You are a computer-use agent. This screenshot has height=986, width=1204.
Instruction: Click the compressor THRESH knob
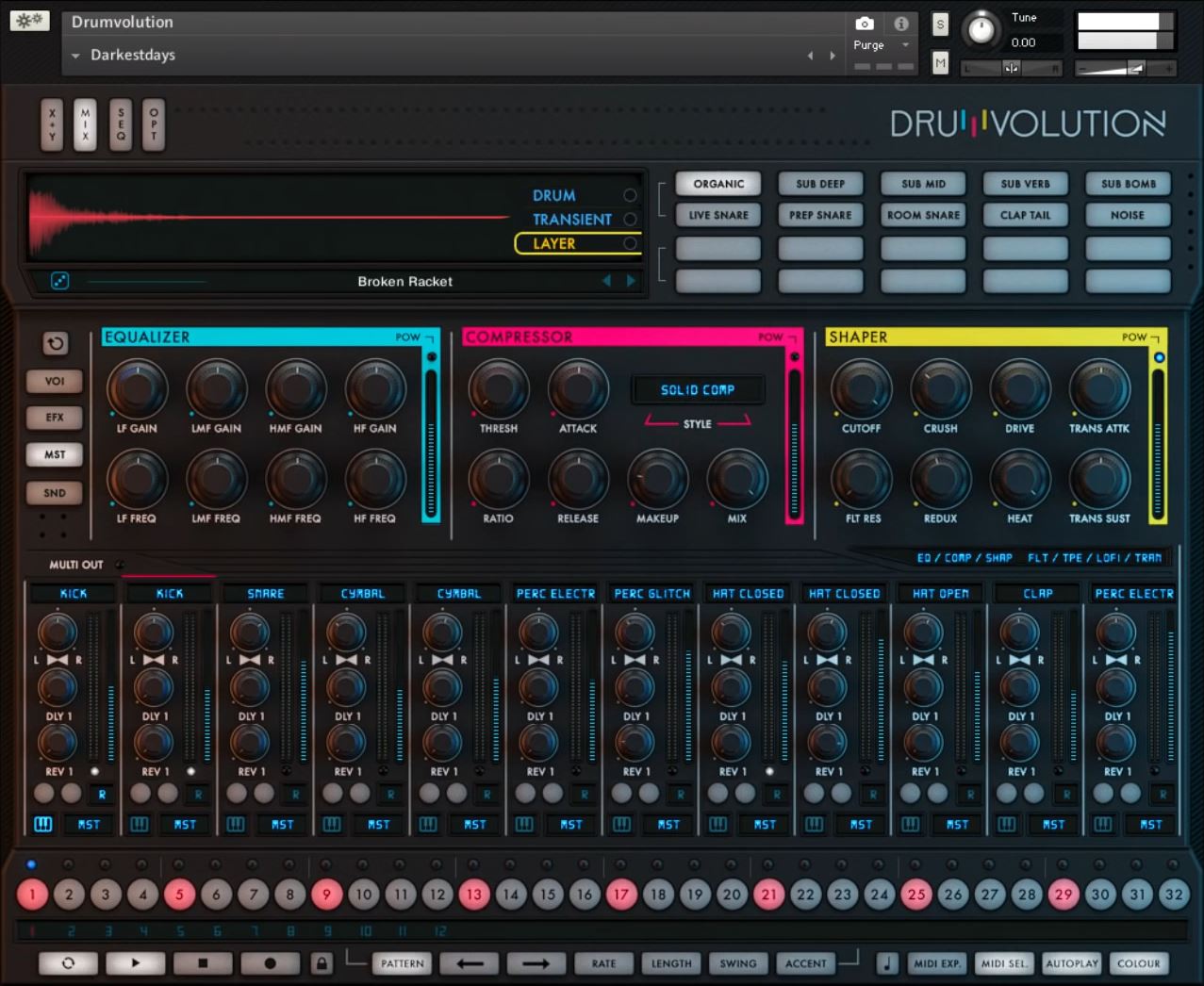pyautogui.click(x=499, y=388)
